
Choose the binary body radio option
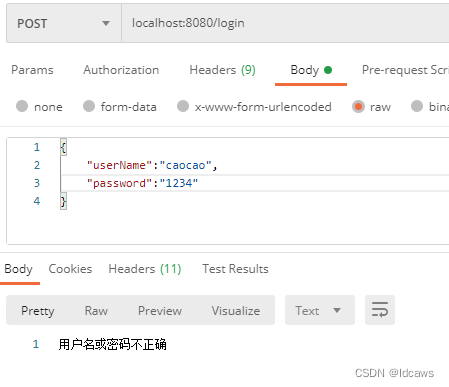(x=417, y=106)
